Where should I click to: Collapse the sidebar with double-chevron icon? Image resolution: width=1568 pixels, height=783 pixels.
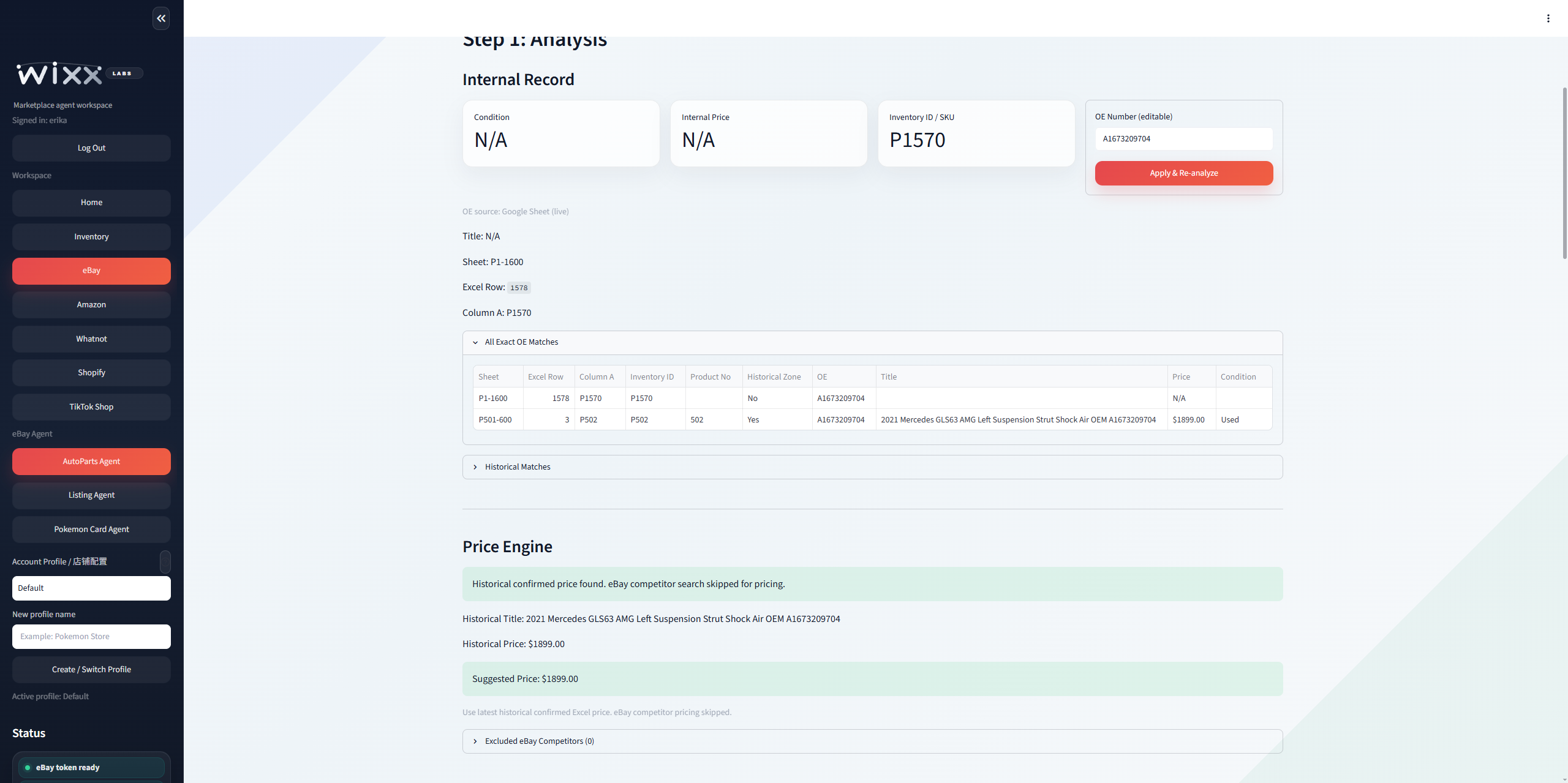[x=161, y=18]
